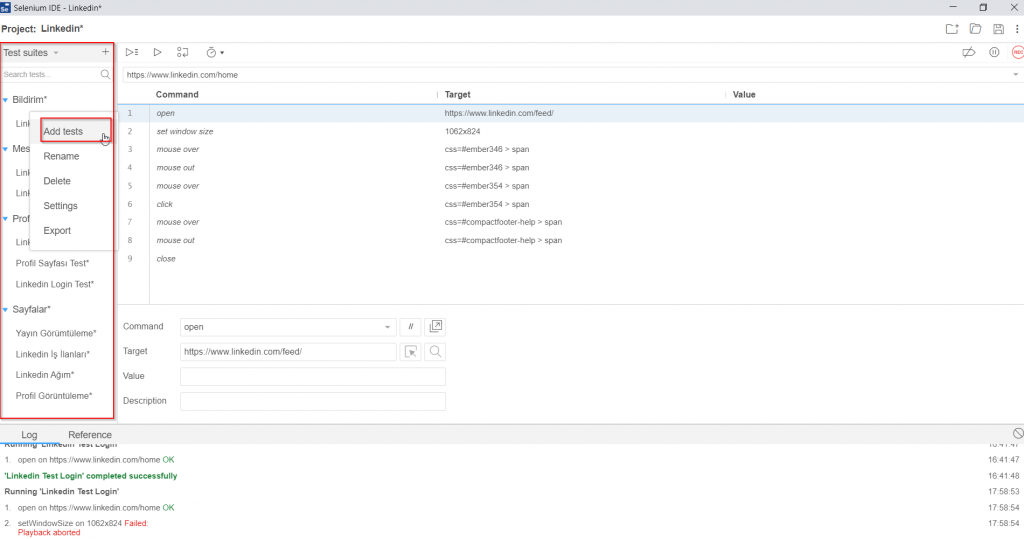Screen dimensions: 1024x539
Task: Expand the base URL dropdown arrow
Action: 1016,74
